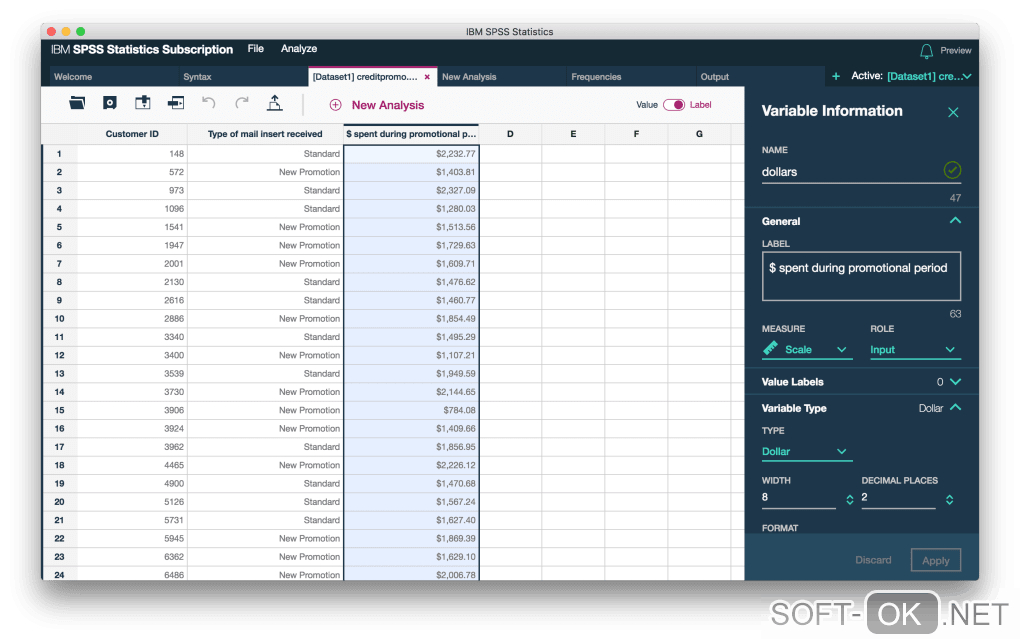Viewport: 1020px width, 639px height.
Task: Click cell with value $784.08
Action: 411,411
